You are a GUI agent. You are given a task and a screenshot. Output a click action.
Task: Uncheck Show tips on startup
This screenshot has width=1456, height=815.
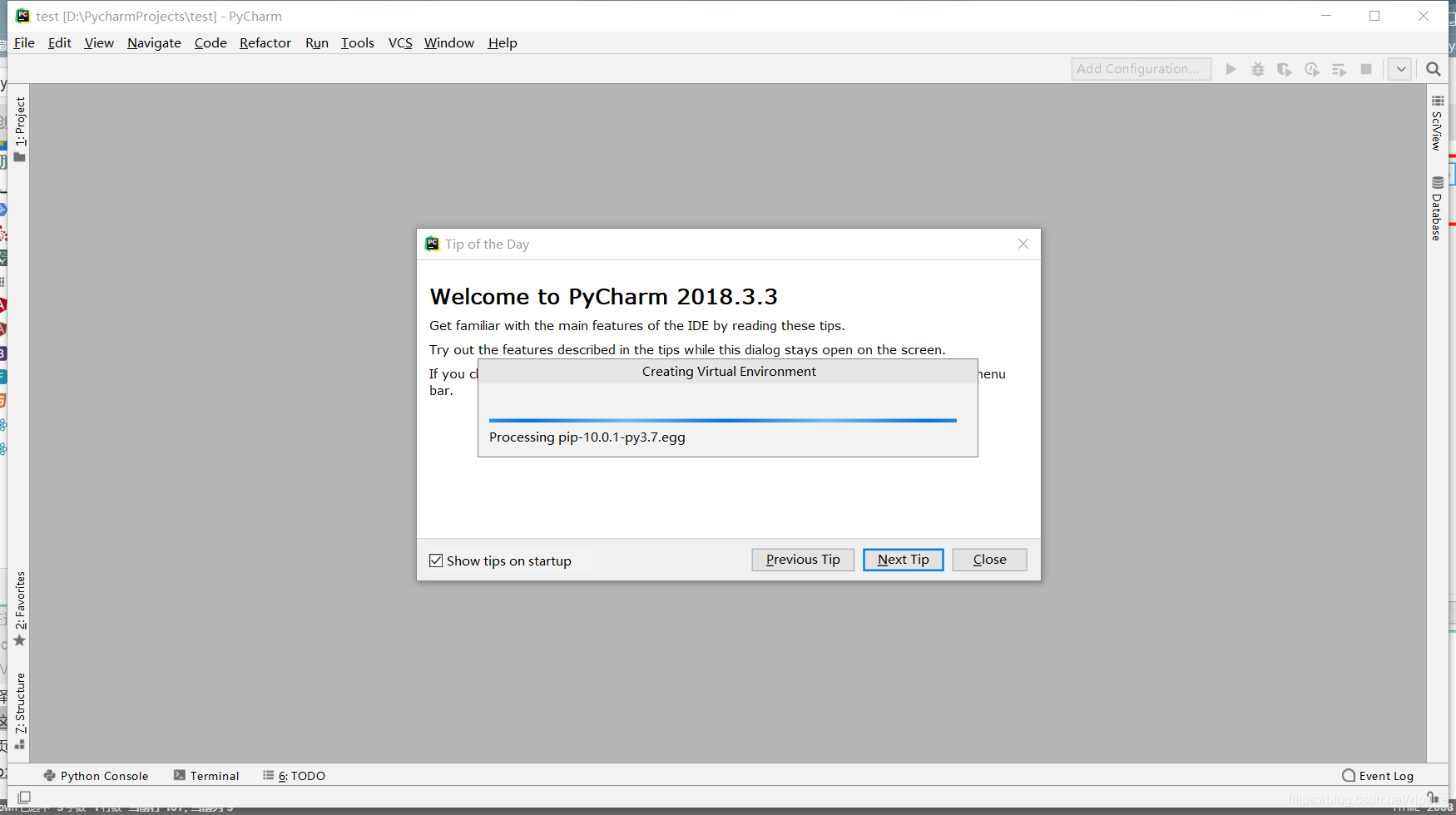click(436, 561)
